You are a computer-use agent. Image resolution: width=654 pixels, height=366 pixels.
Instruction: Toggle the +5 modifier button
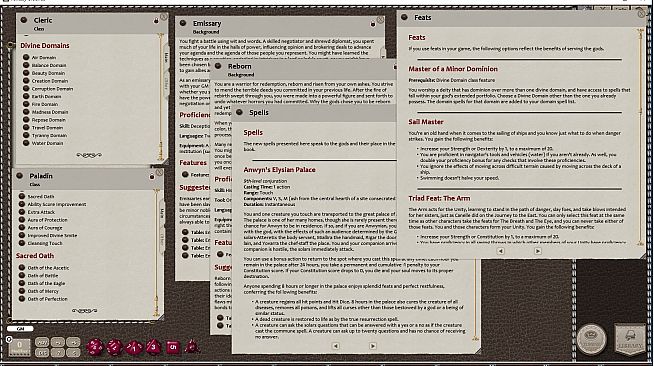[x=73, y=342]
